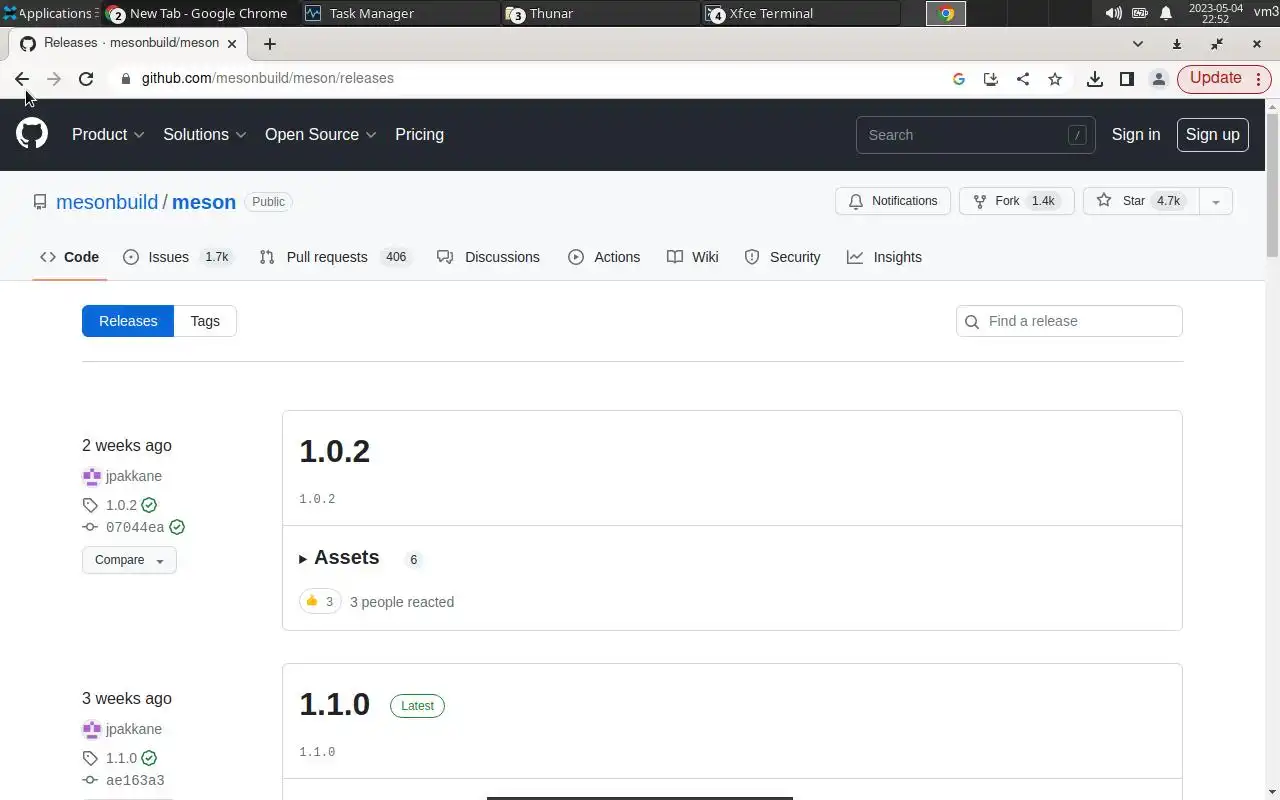Screen dimensions: 1280x800
Task: Click the URL address bar
Action: point(540,78)
